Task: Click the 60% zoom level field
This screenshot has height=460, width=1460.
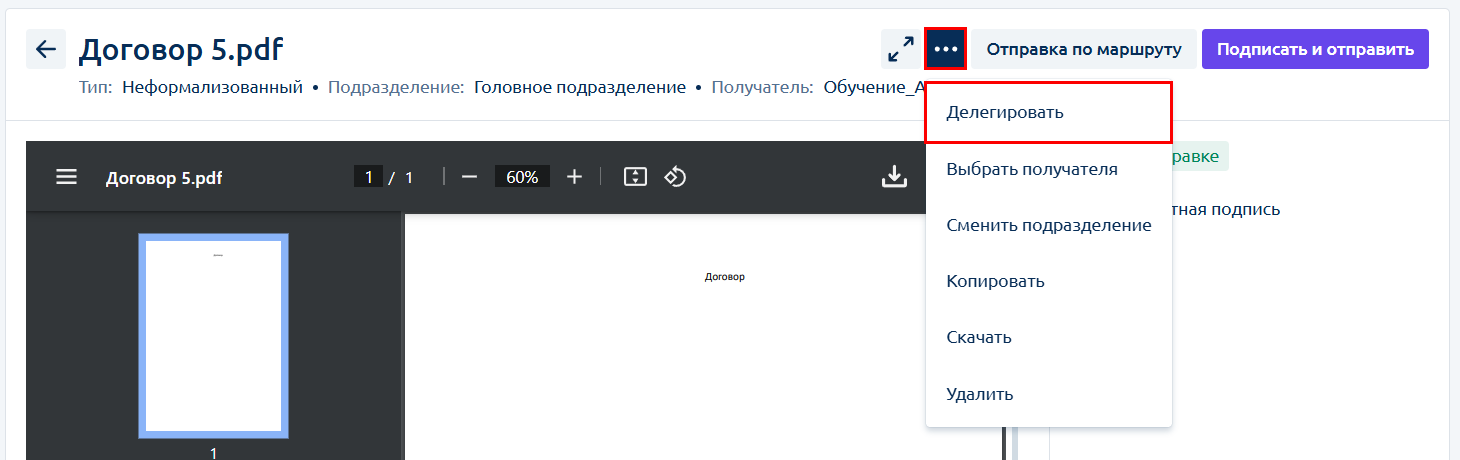Action: tap(522, 177)
